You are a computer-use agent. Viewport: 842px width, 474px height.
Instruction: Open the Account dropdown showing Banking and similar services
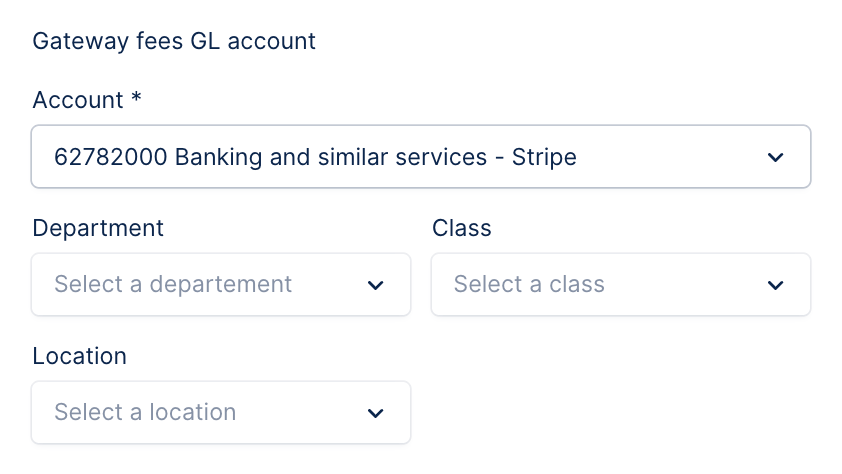[421, 157]
